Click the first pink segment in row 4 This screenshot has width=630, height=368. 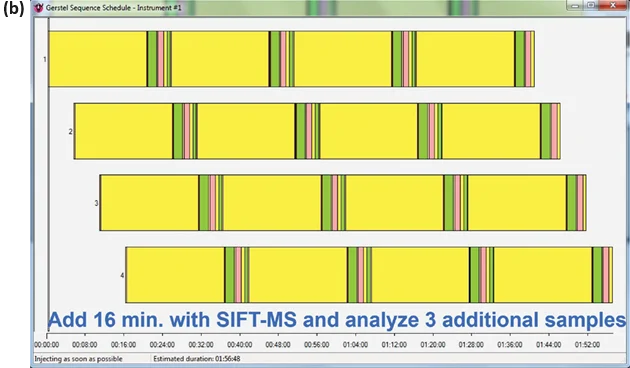tap(238, 275)
